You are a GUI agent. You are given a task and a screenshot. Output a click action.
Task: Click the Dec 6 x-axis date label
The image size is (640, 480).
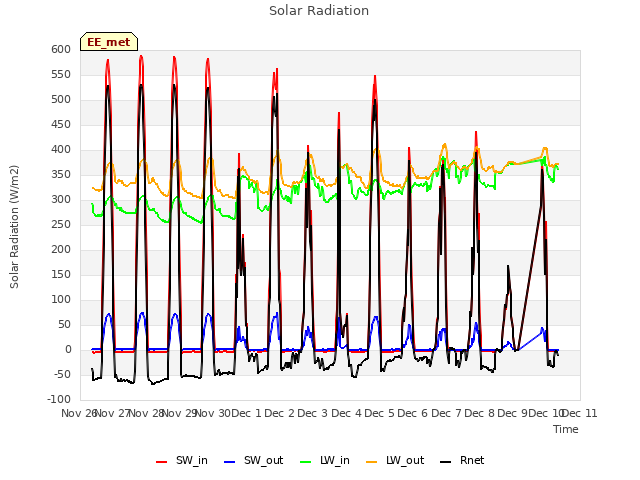pyautogui.click(x=413, y=413)
